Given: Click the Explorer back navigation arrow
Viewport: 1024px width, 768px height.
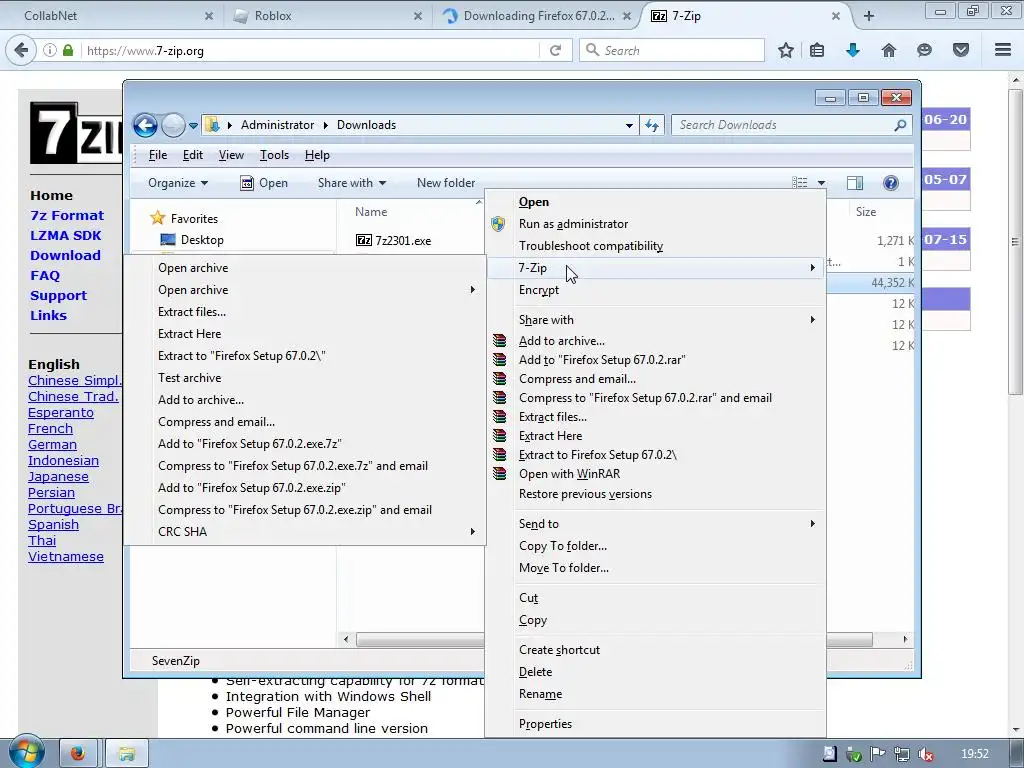Looking at the screenshot, I should coord(145,125).
